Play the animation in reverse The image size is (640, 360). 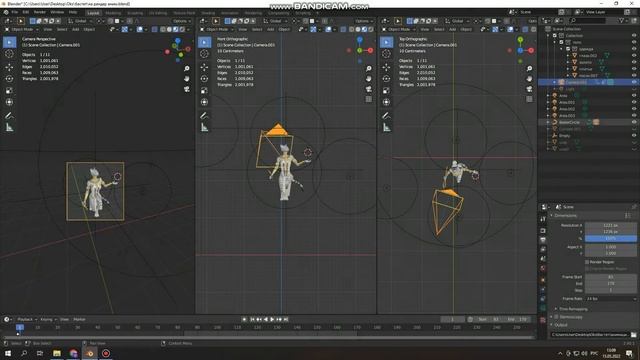click(x=266, y=319)
